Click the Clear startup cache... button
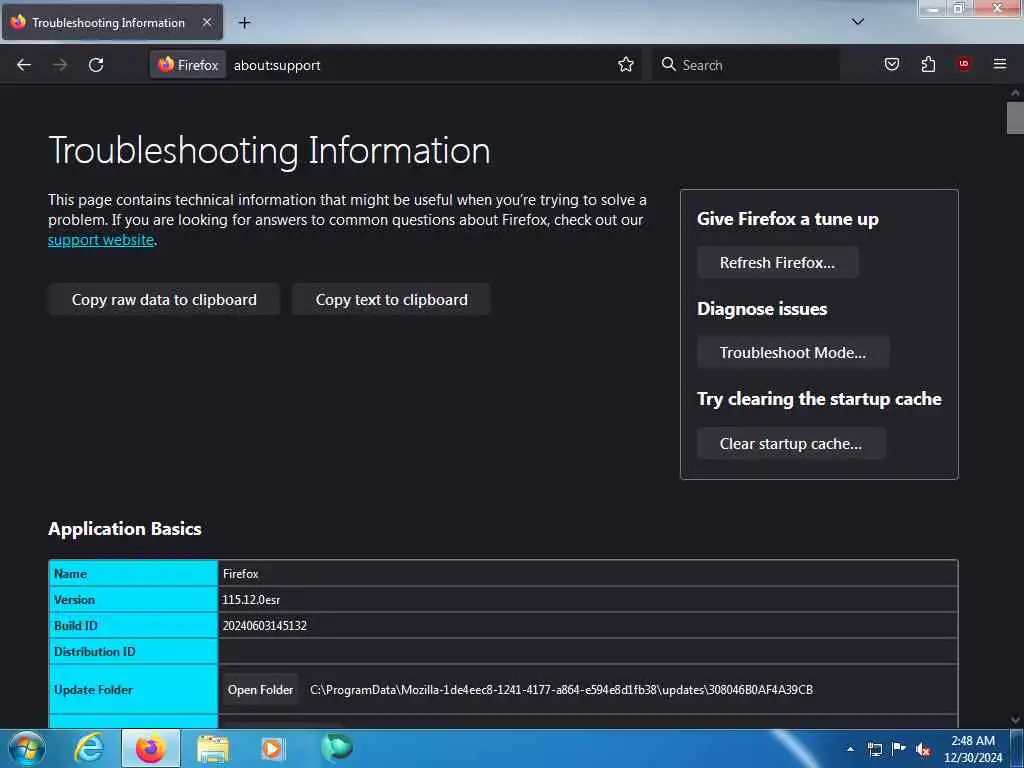 (x=791, y=443)
